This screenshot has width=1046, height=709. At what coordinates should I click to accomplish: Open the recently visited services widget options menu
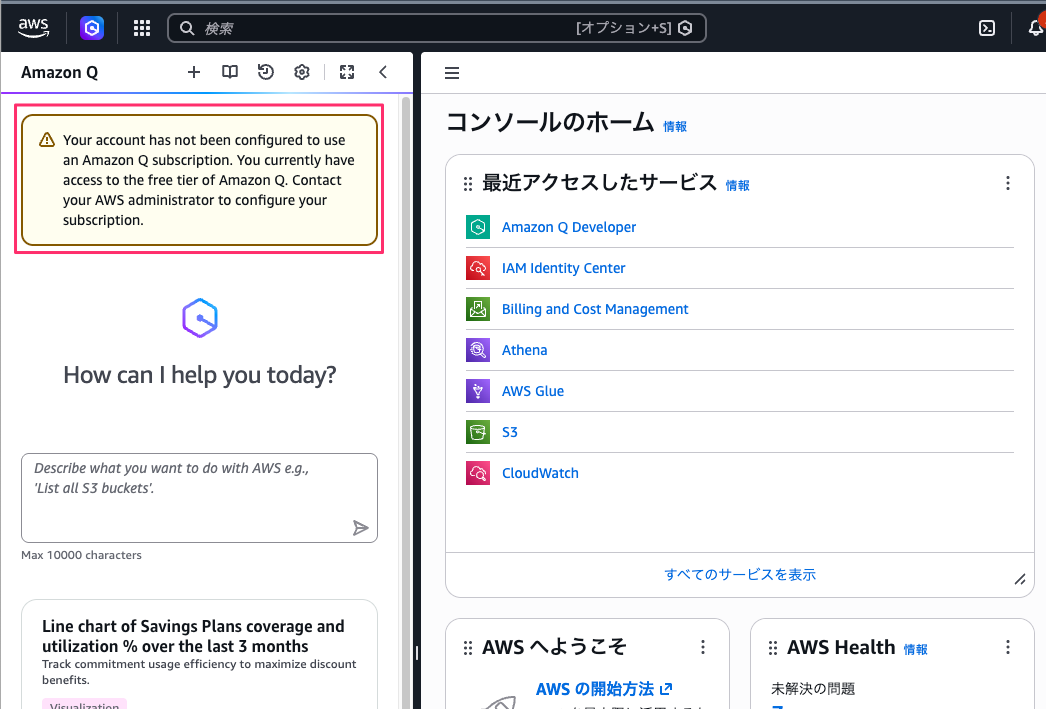pyautogui.click(x=1008, y=183)
